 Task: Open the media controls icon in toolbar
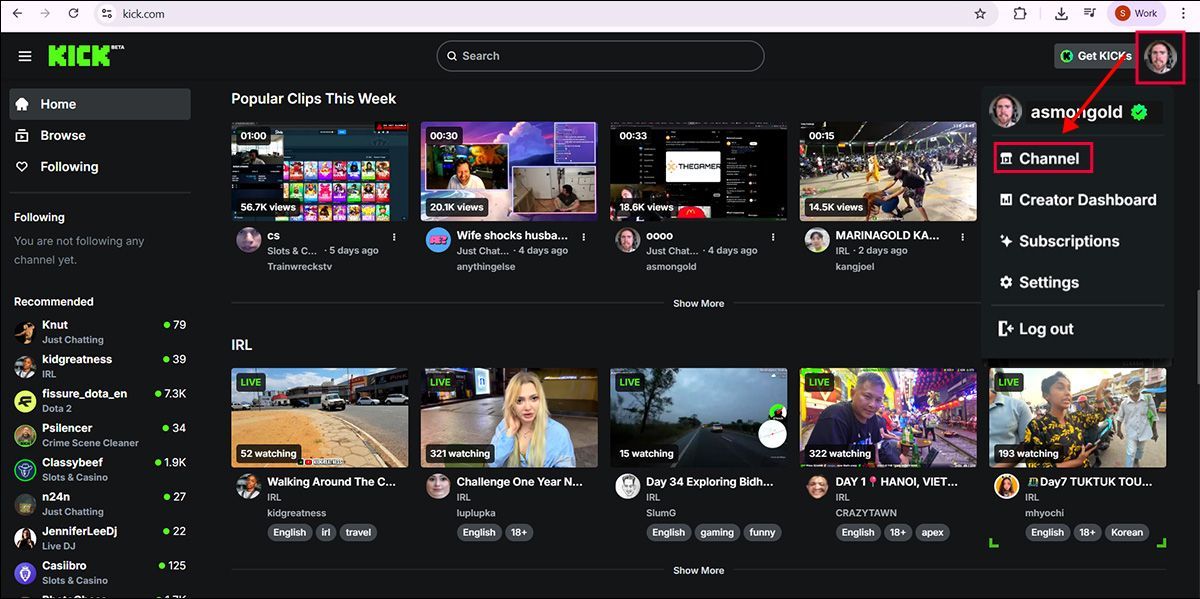point(1090,14)
